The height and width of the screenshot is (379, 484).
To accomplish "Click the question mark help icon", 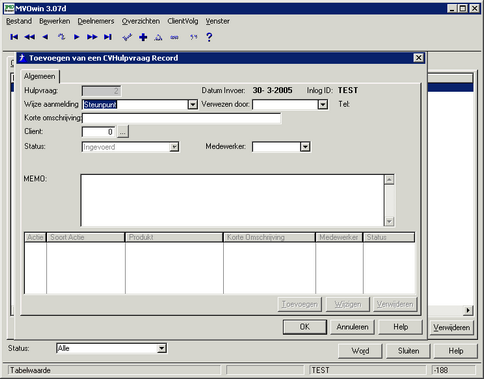I will click(209, 37).
